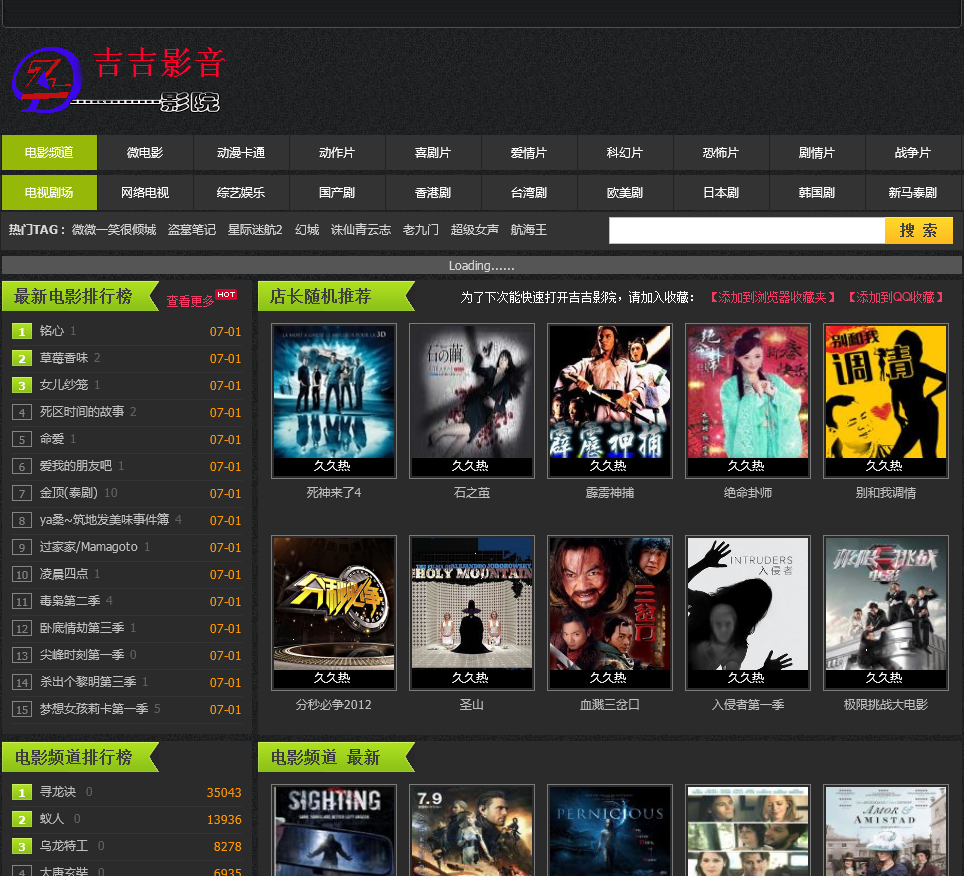Open the Amor & Amistad movie poster
This screenshot has width=964, height=876.
(x=886, y=830)
